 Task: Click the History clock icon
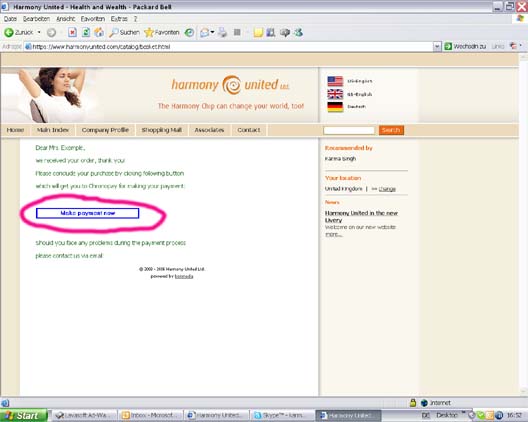(189, 32)
